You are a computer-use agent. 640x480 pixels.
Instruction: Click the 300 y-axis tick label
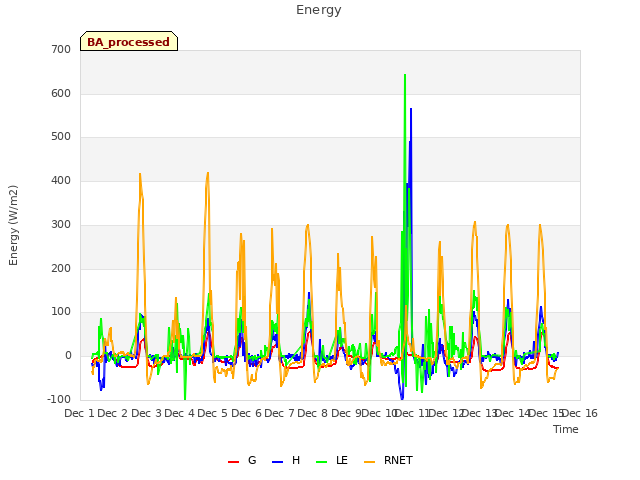(61, 224)
